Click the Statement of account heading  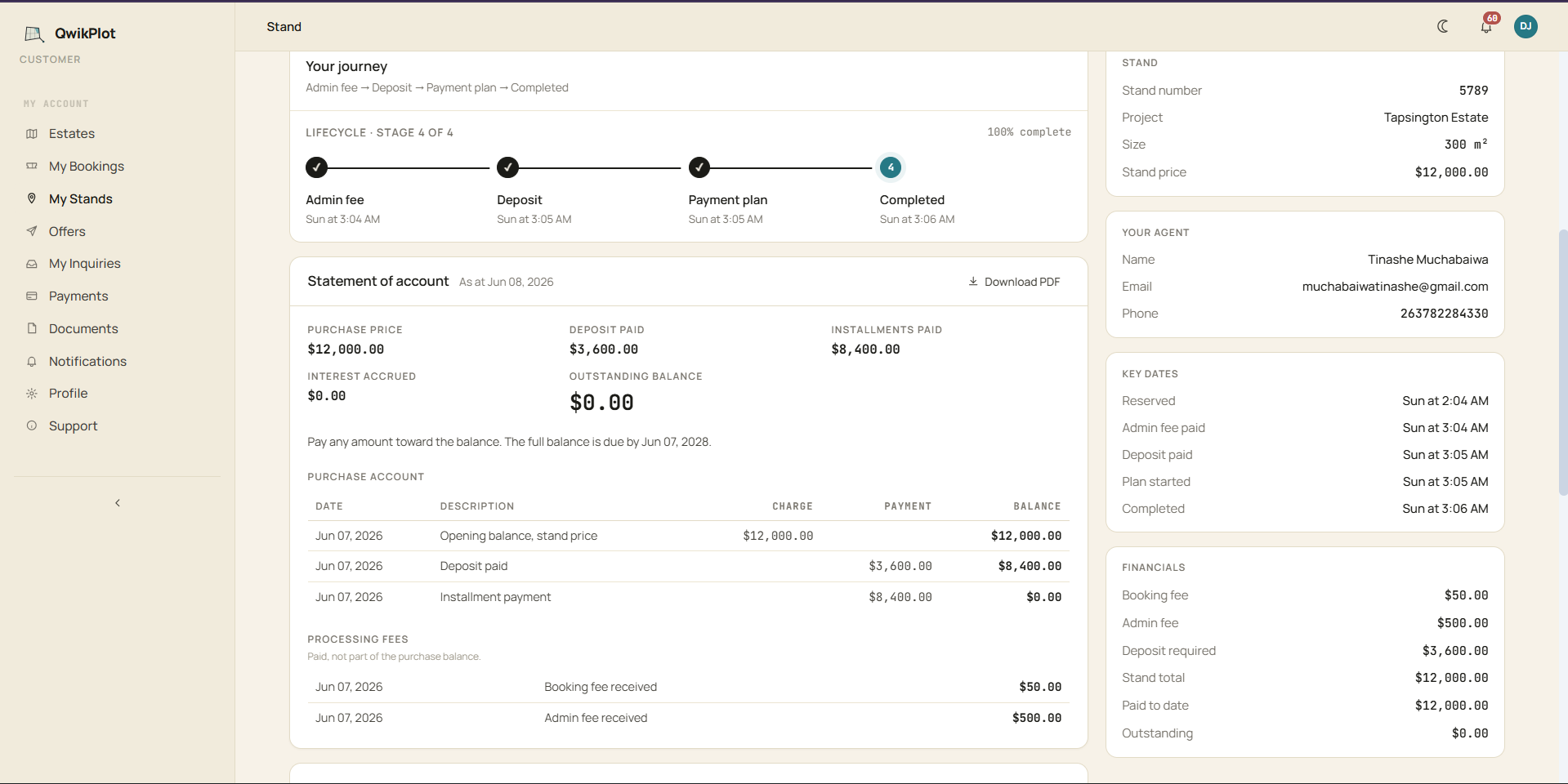pos(377,281)
